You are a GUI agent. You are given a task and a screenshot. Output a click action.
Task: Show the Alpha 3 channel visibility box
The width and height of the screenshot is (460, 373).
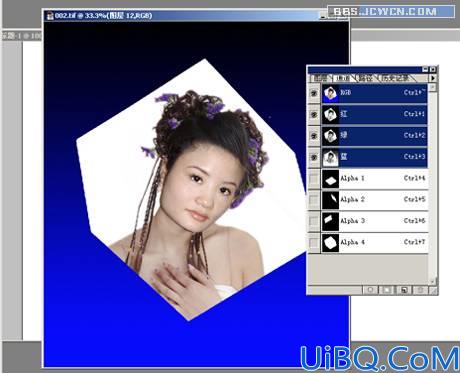tap(314, 221)
